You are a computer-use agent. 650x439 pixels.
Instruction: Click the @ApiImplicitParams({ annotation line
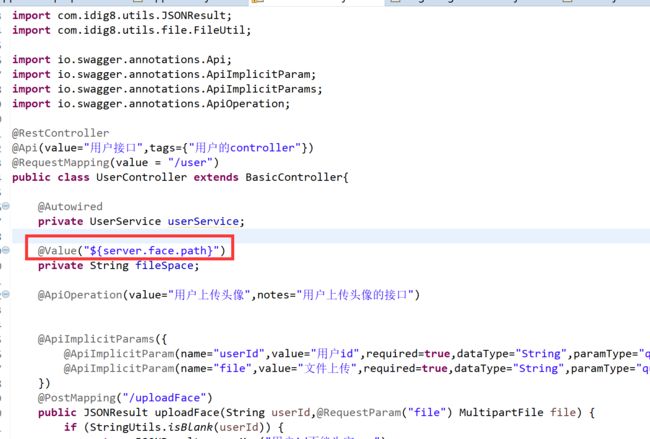102,339
